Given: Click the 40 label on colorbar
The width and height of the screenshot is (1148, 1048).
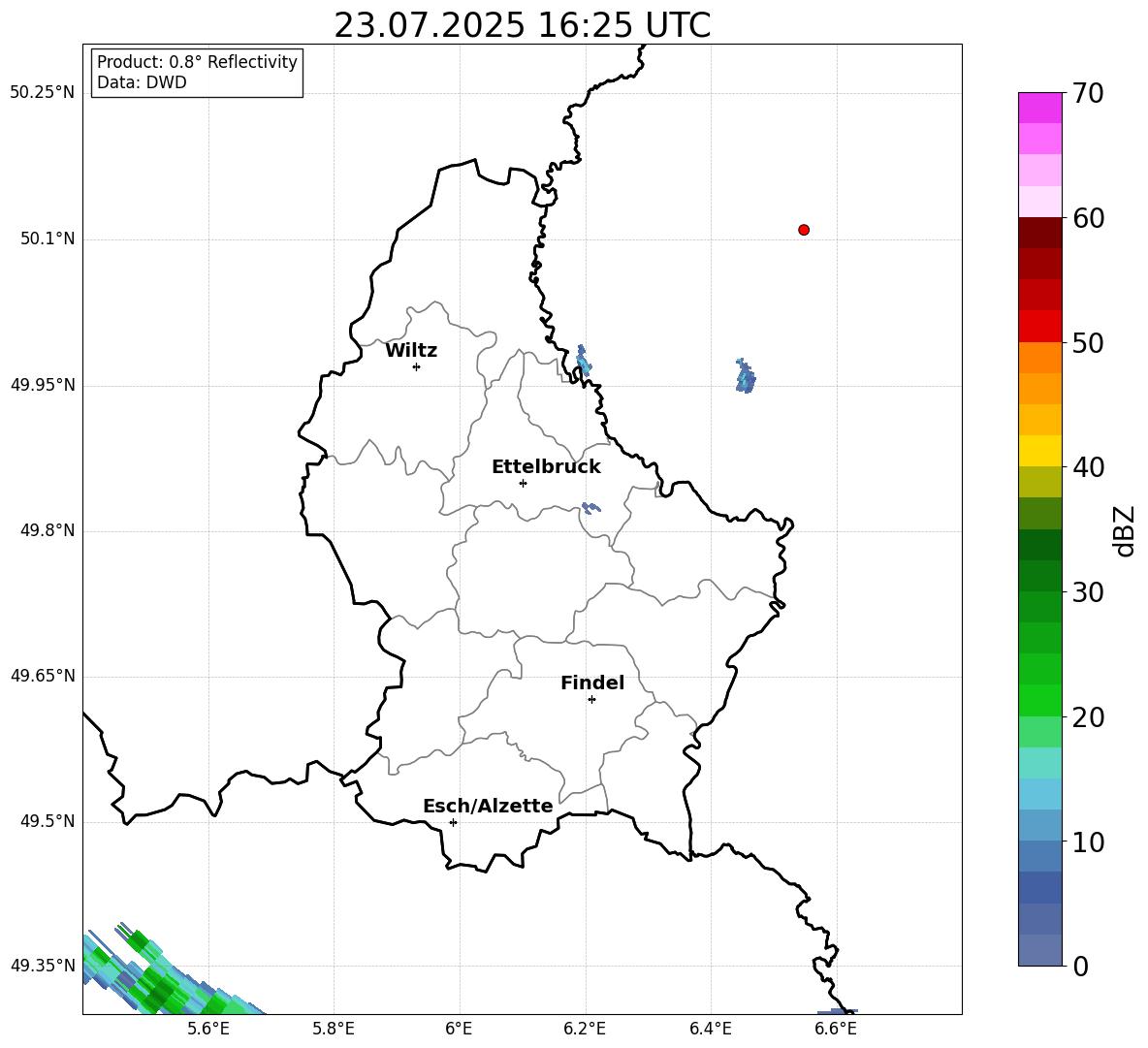Looking at the screenshot, I should pyautogui.click(x=1088, y=467).
